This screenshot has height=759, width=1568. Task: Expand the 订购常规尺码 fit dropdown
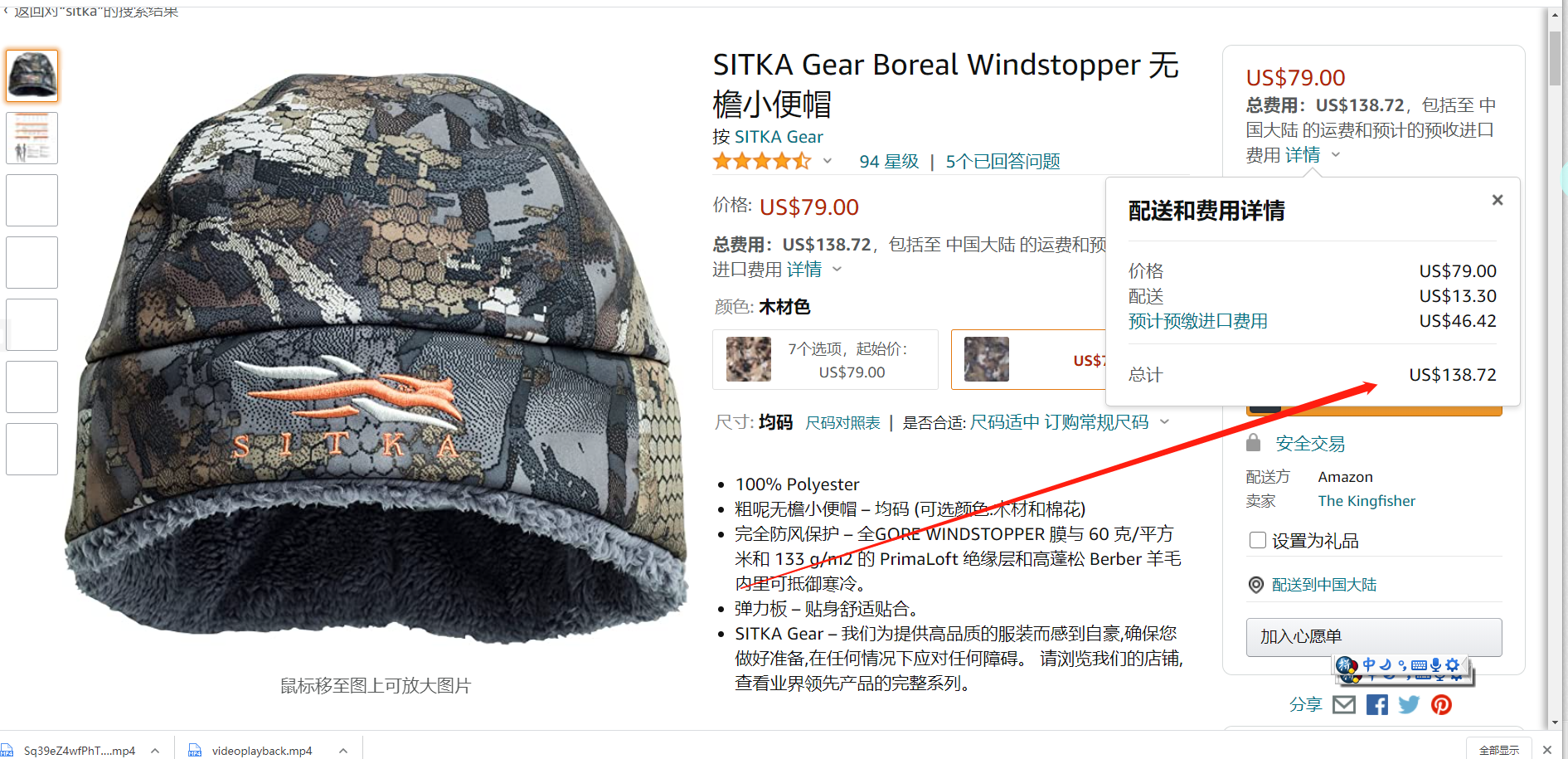(1164, 422)
